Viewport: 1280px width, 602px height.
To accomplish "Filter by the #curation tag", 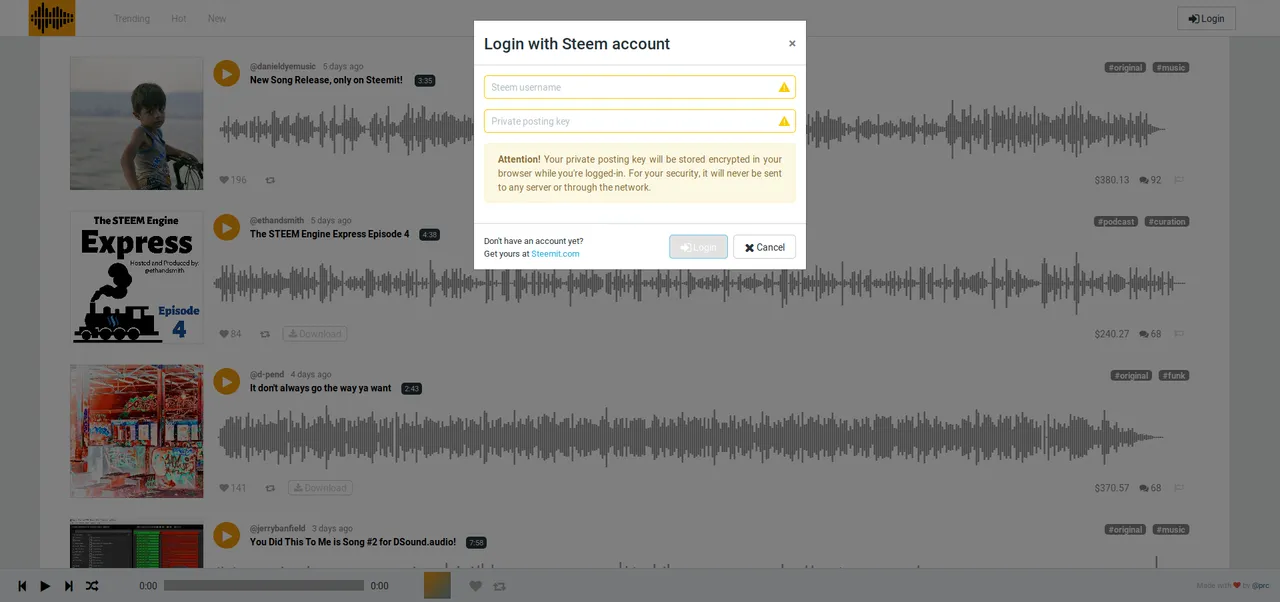I will coord(1167,222).
